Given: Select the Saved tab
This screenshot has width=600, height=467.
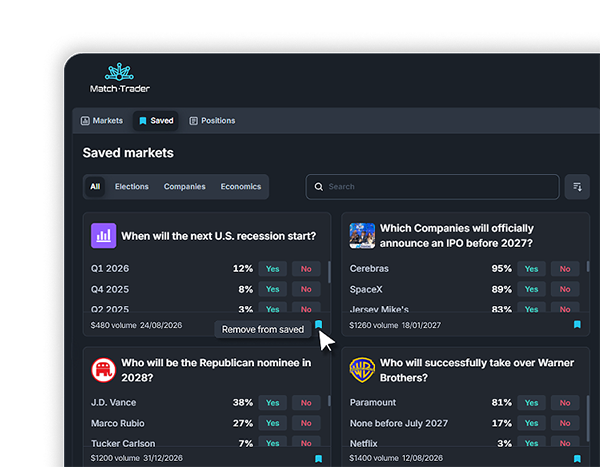Looking at the screenshot, I should 156,121.
